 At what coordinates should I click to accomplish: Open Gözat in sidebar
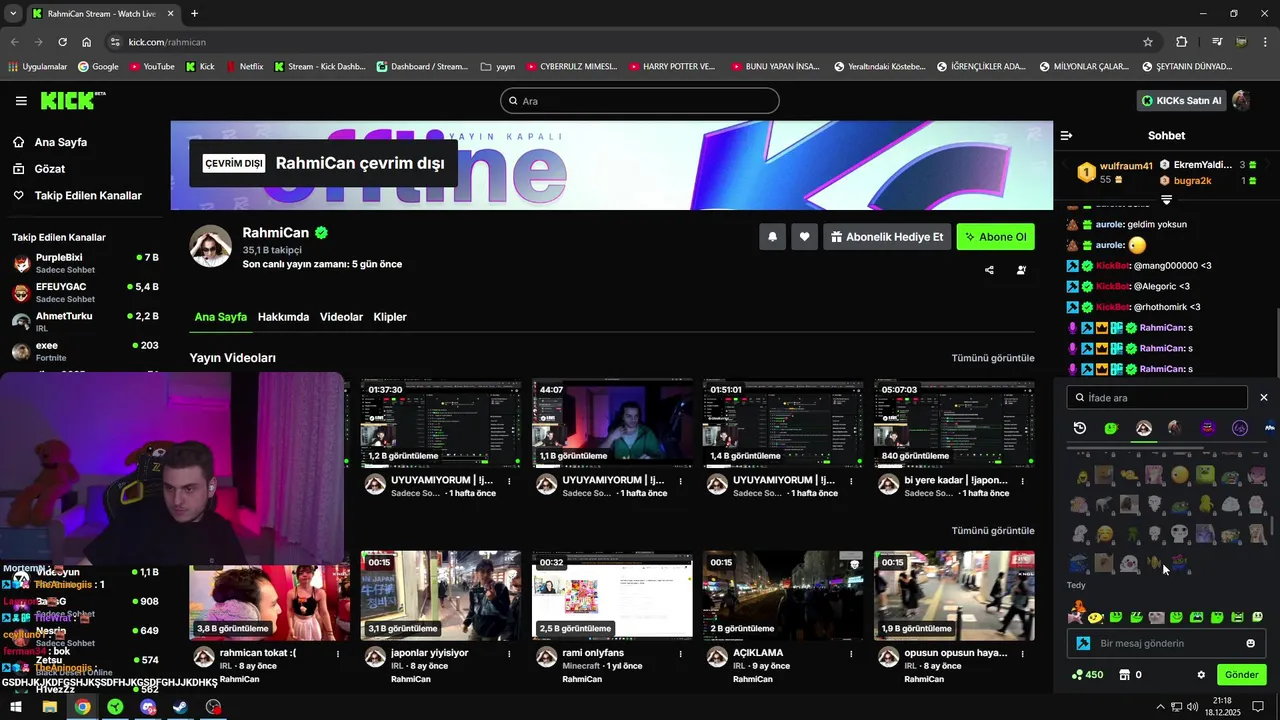[49, 169]
